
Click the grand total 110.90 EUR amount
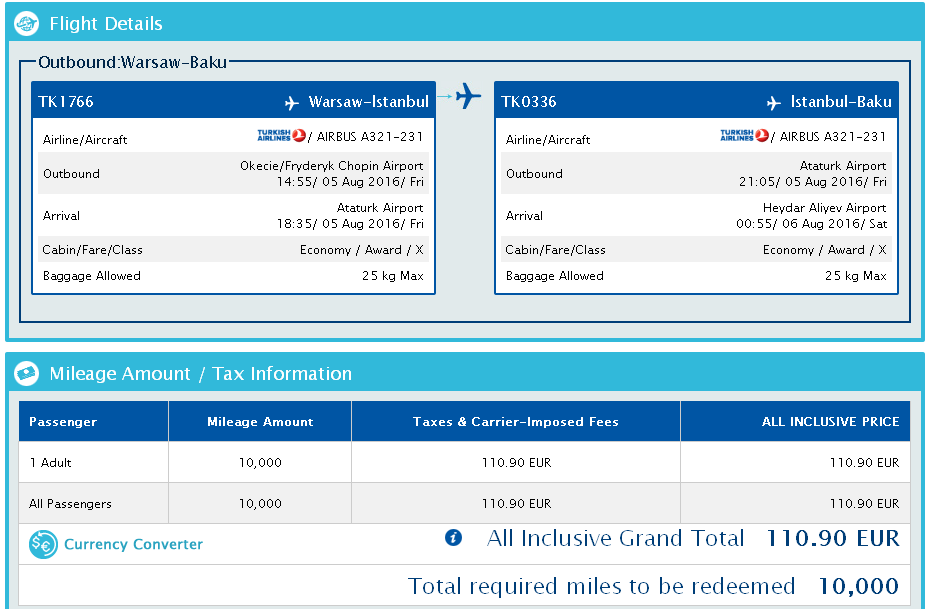(x=833, y=538)
